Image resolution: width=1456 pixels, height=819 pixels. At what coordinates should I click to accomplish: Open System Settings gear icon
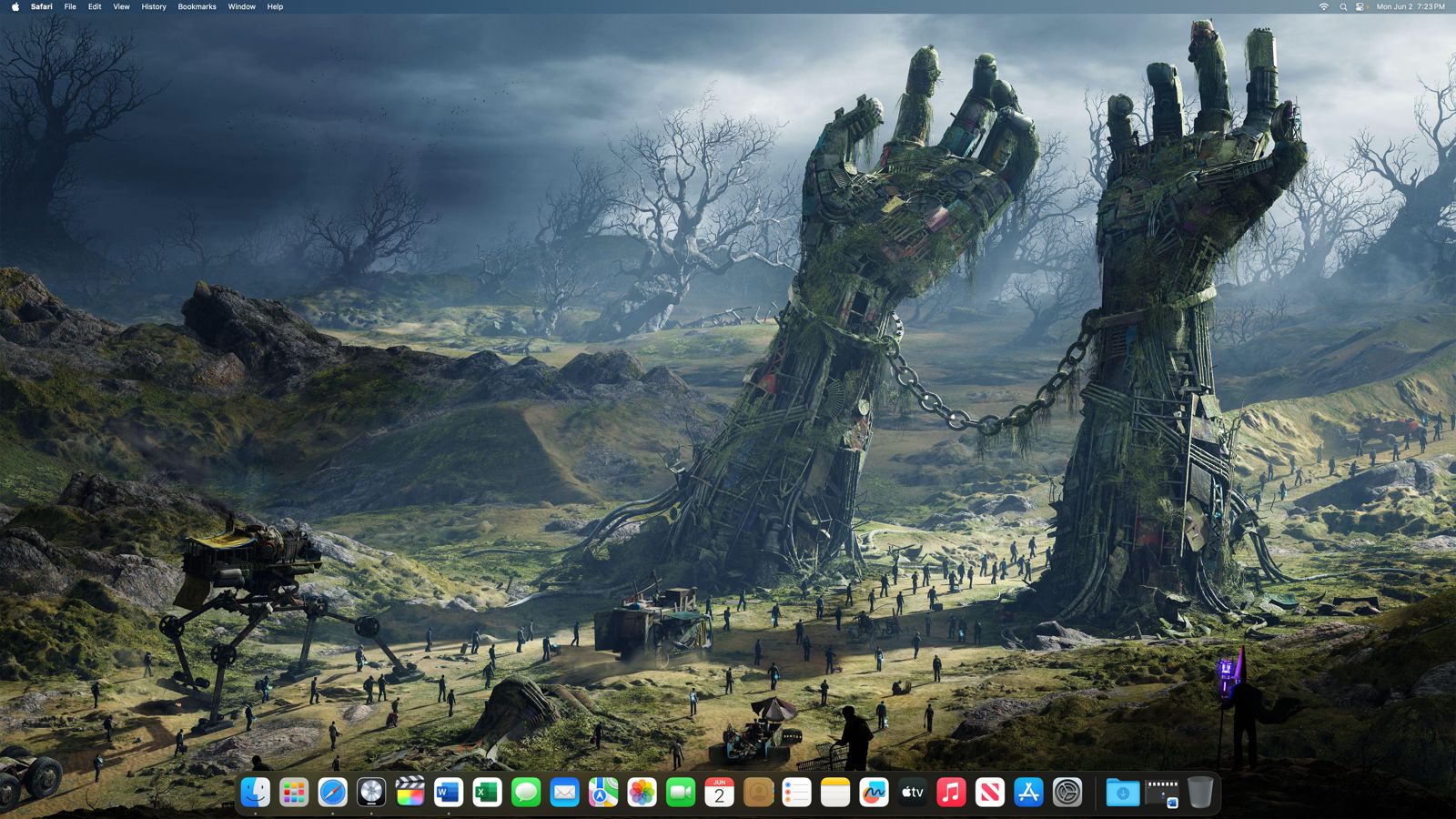pyautogui.click(x=1067, y=793)
